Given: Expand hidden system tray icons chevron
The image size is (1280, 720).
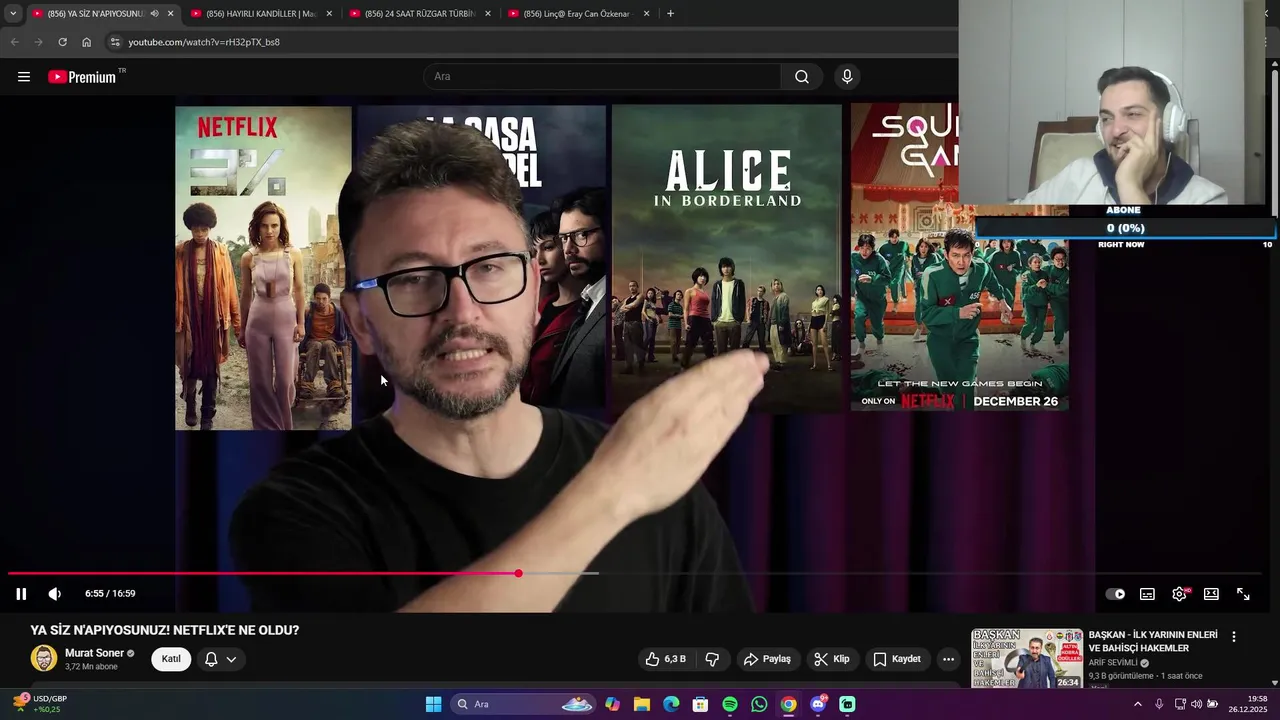Looking at the screenshot, I should (x=1137, y=704).
